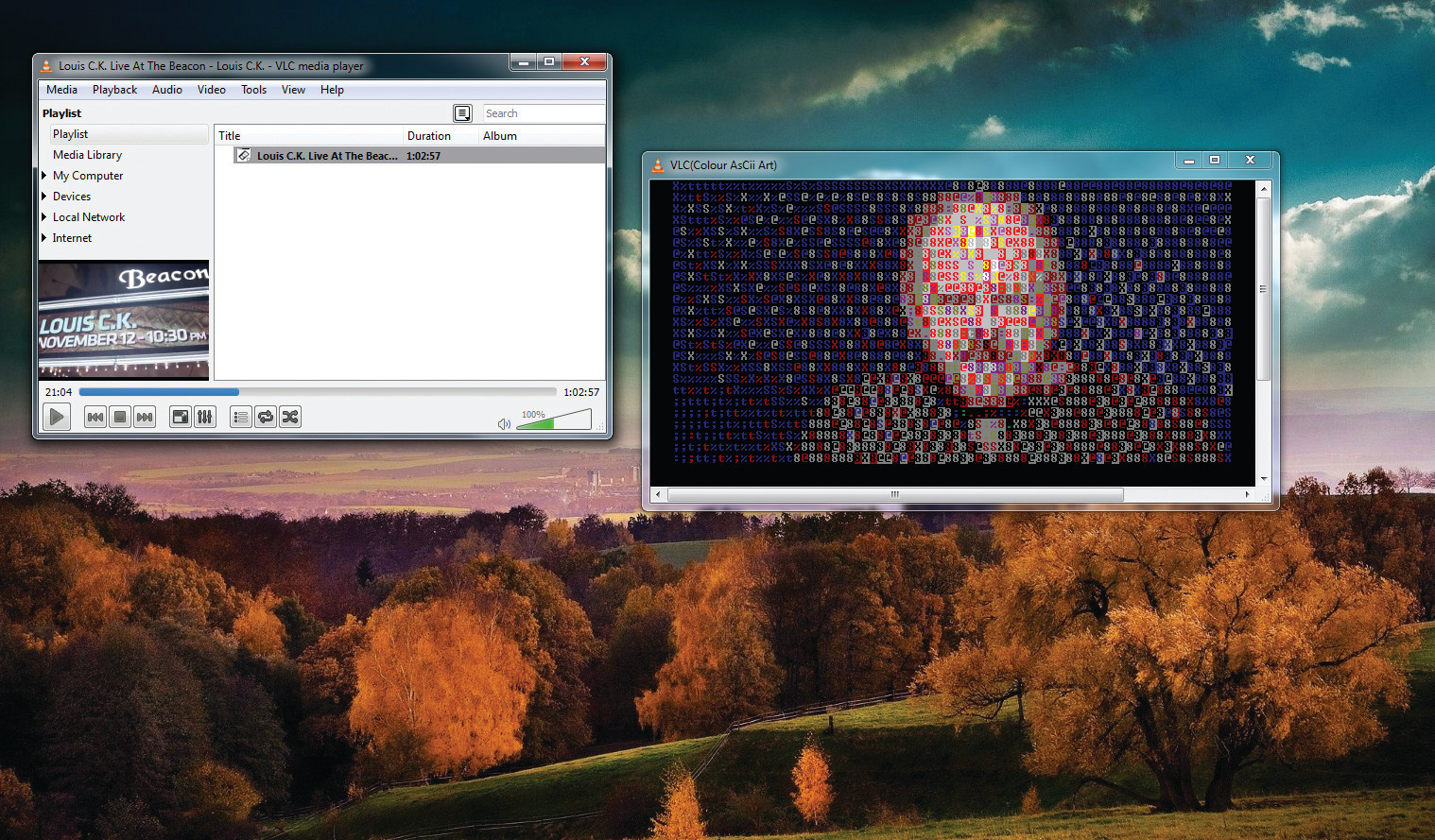Toggle loop repeat mode
Viewport: 1435px width, 840px height.
[266, 417]
